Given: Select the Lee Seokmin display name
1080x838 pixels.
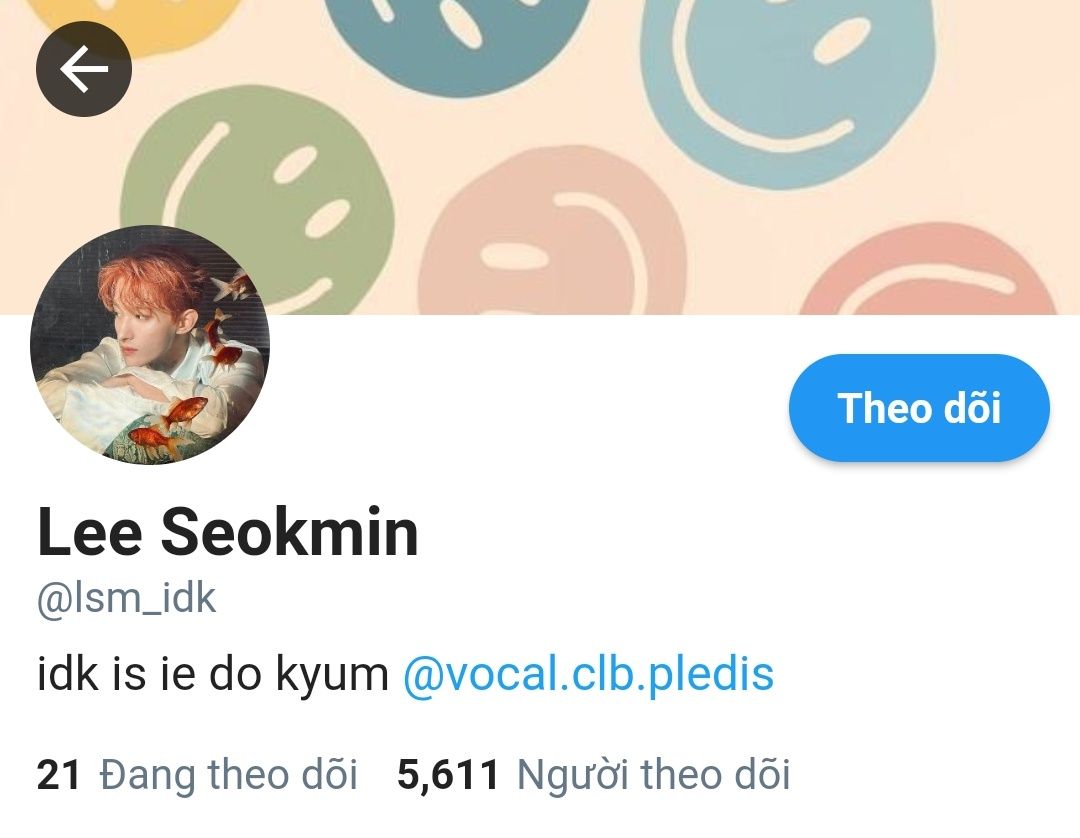Looking at the screenshot, I should 228,531.
